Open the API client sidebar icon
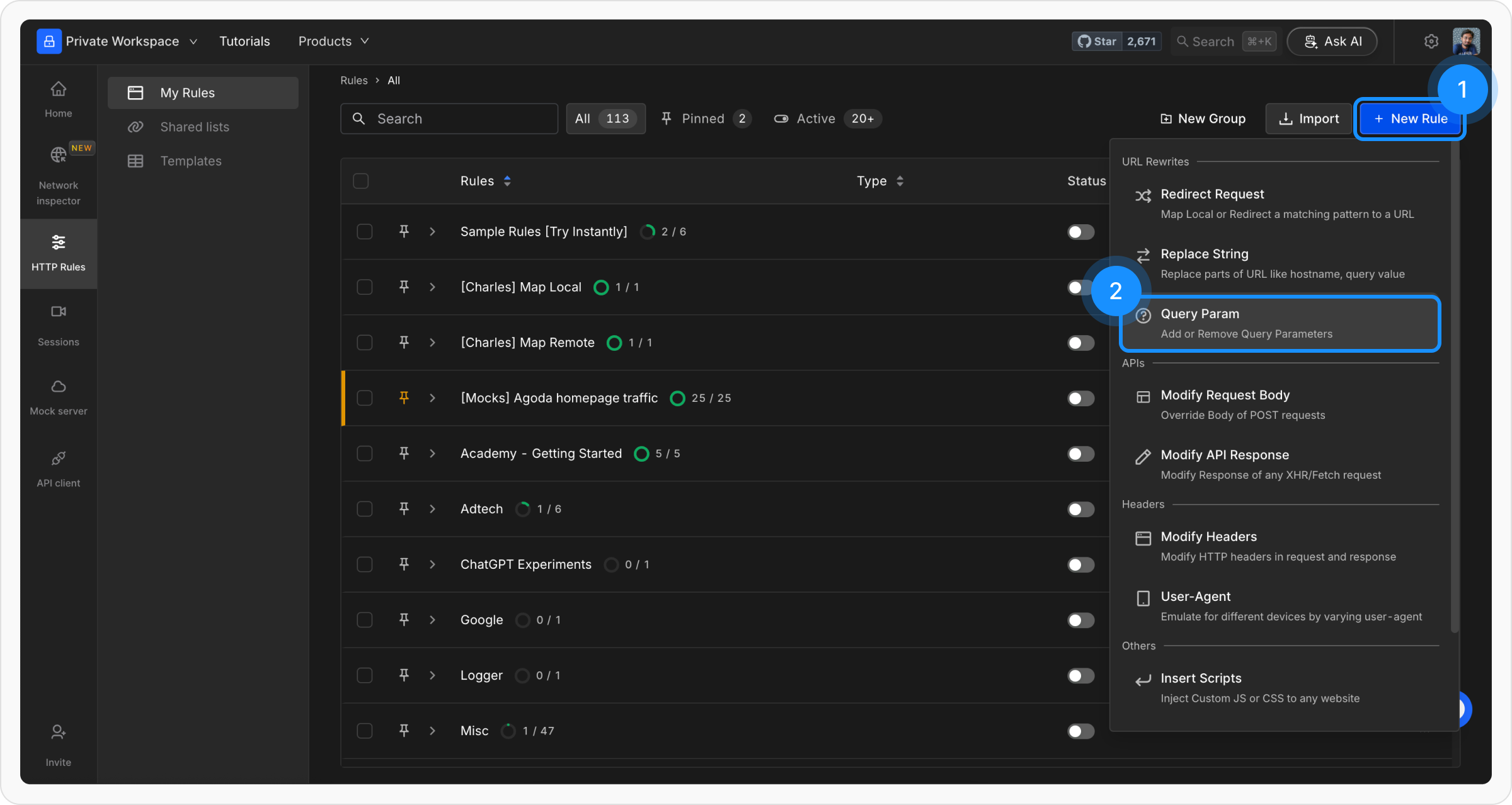 pyautogui.click(x=58, y=459)
